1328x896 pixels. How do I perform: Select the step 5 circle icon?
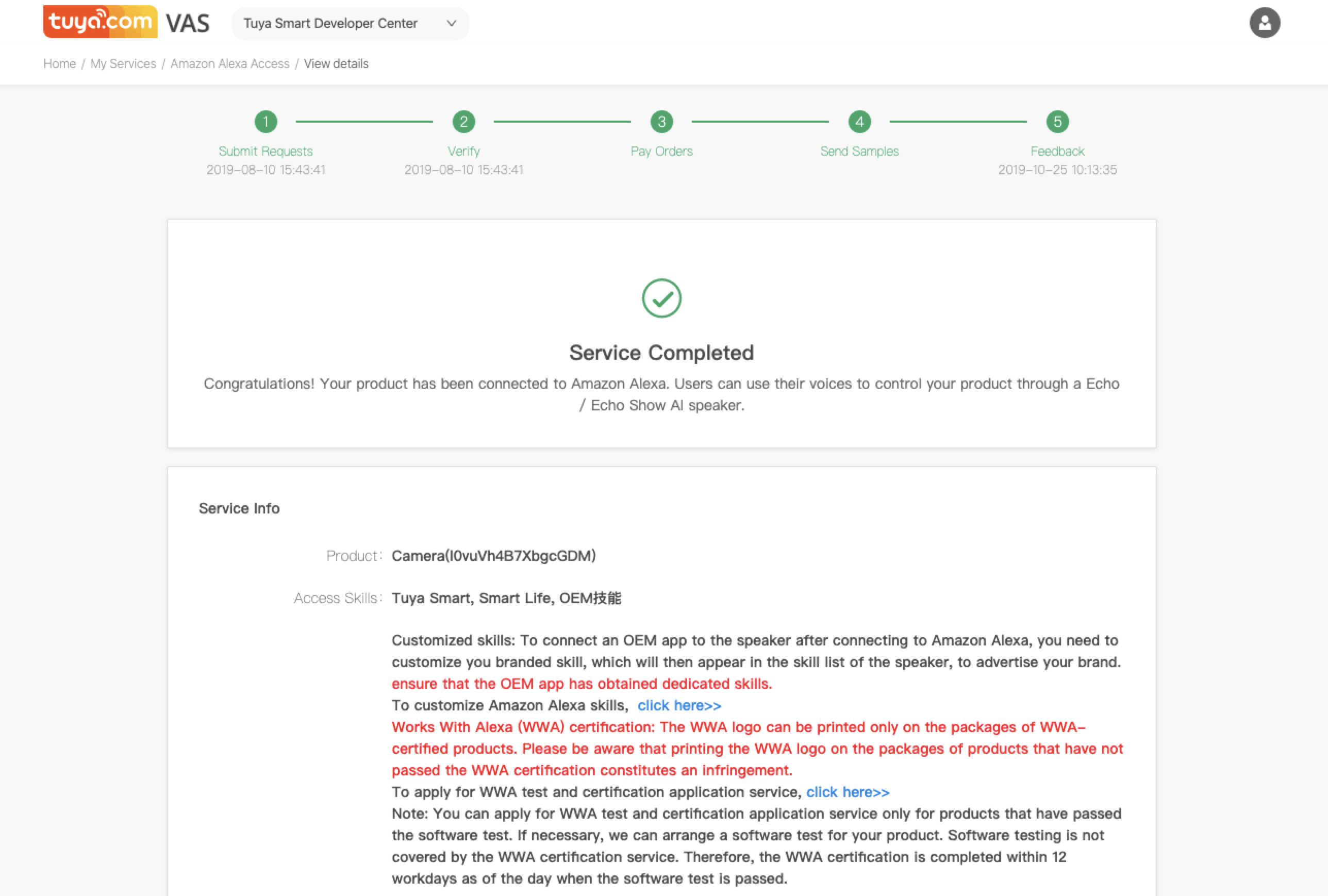[x=1057, y=122]
